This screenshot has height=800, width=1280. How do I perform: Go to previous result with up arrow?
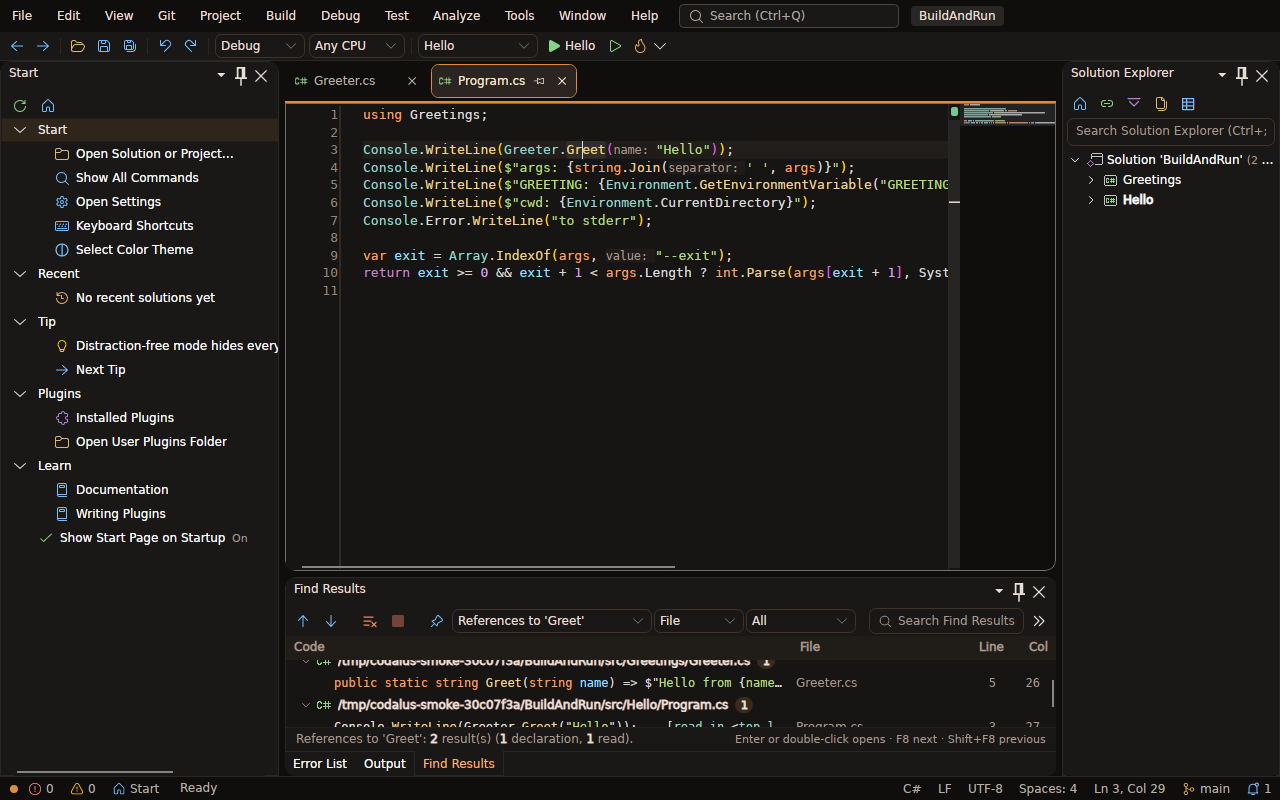click(303, 621)
